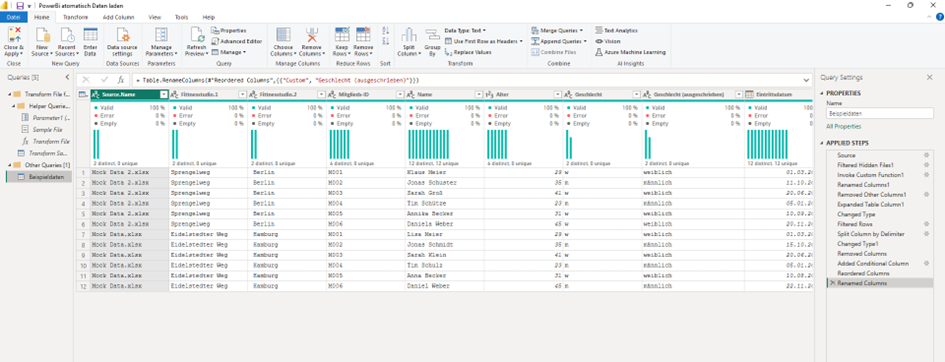The height and width of the screenshot is (362, 945).
Task: Click cell 'Eidelstedter Weg' in row 7
Action: tap(208, 234)
